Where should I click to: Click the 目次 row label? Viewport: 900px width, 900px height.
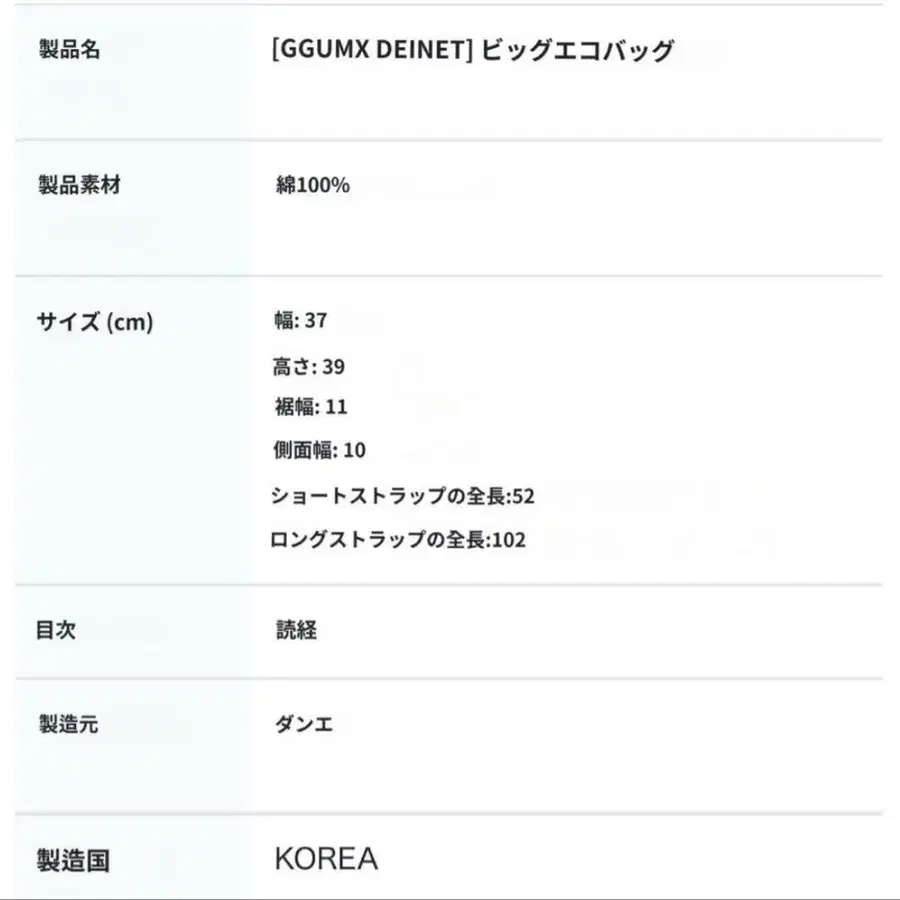pyautogui.click(x=58, y=630)
